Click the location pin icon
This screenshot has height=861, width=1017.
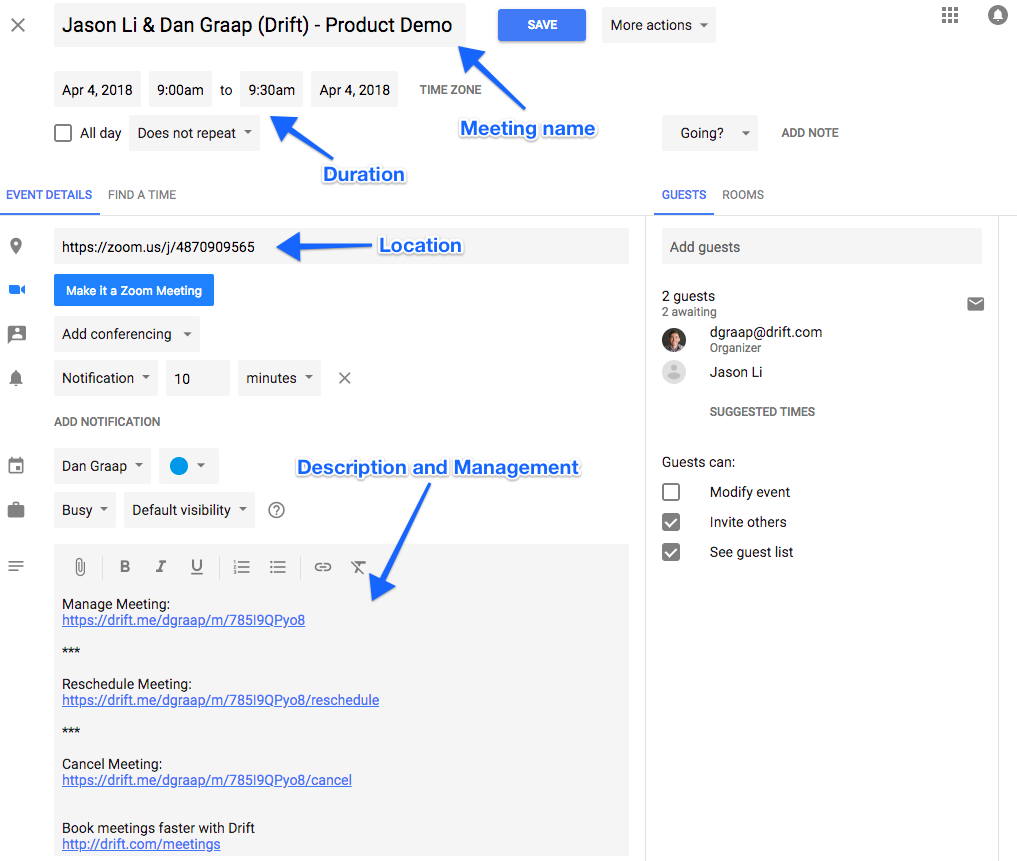(16, 246)
